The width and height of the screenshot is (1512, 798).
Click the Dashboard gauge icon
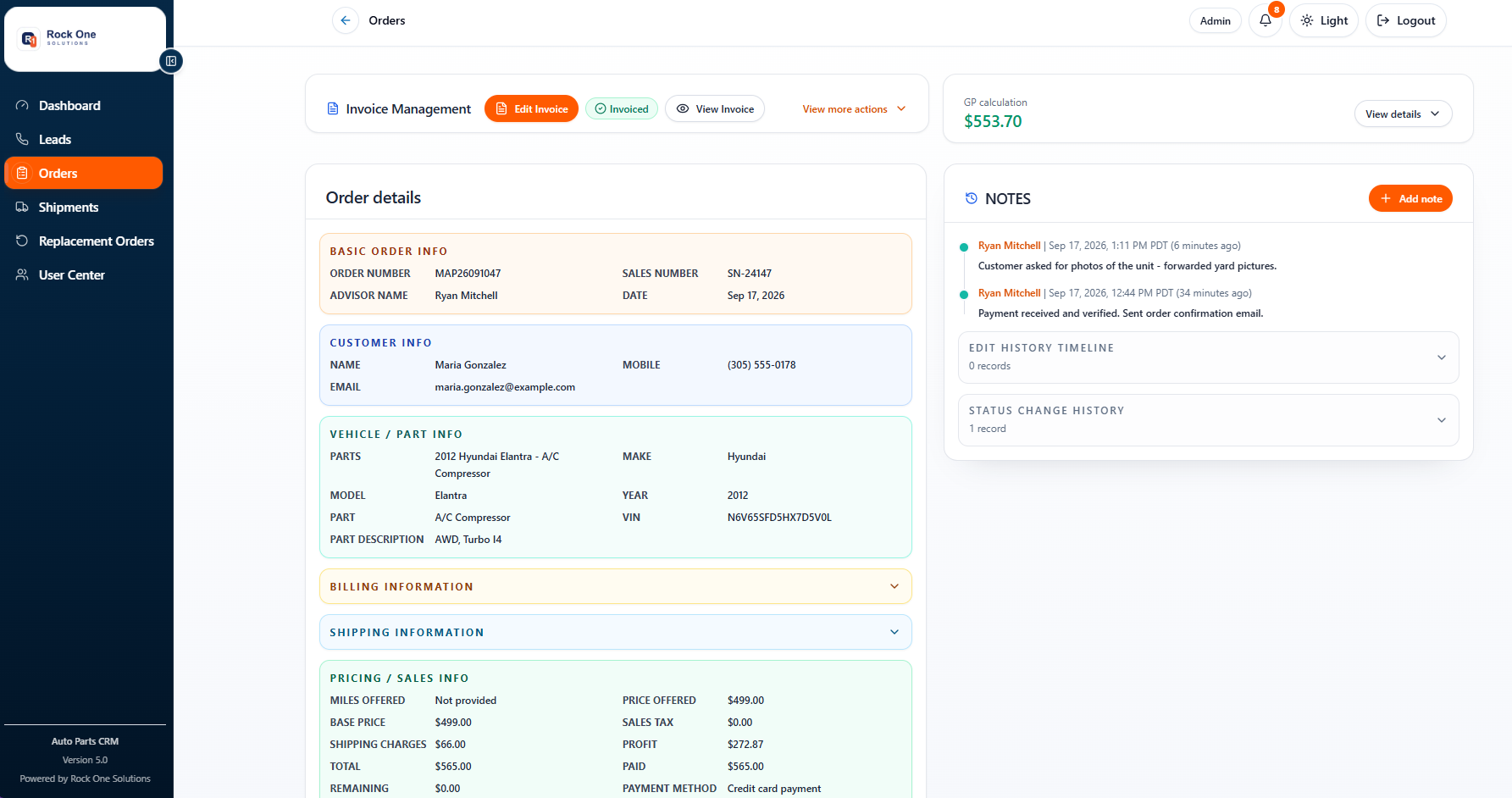(x=22, y=106)
